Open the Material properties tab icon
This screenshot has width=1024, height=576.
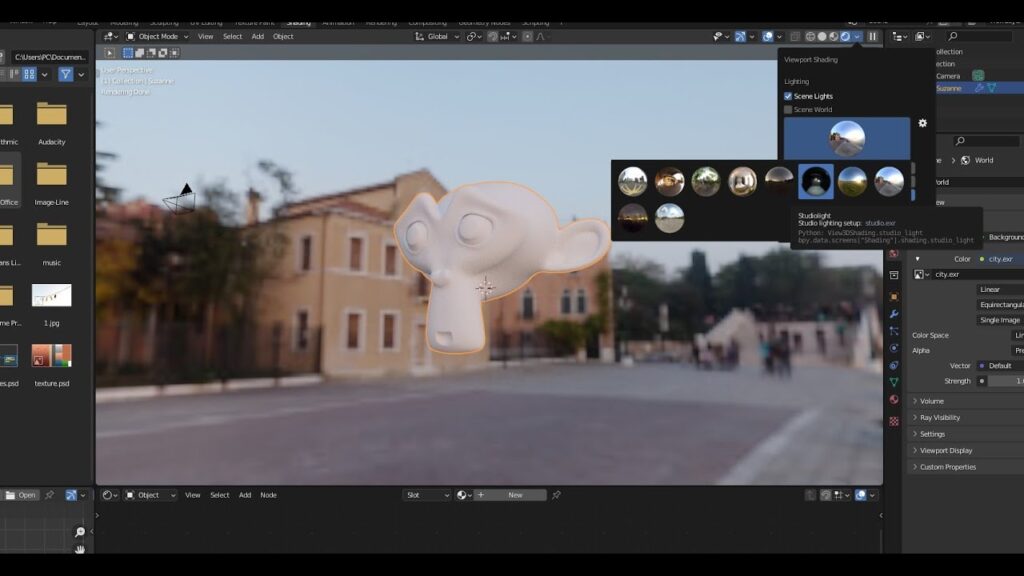894,399
